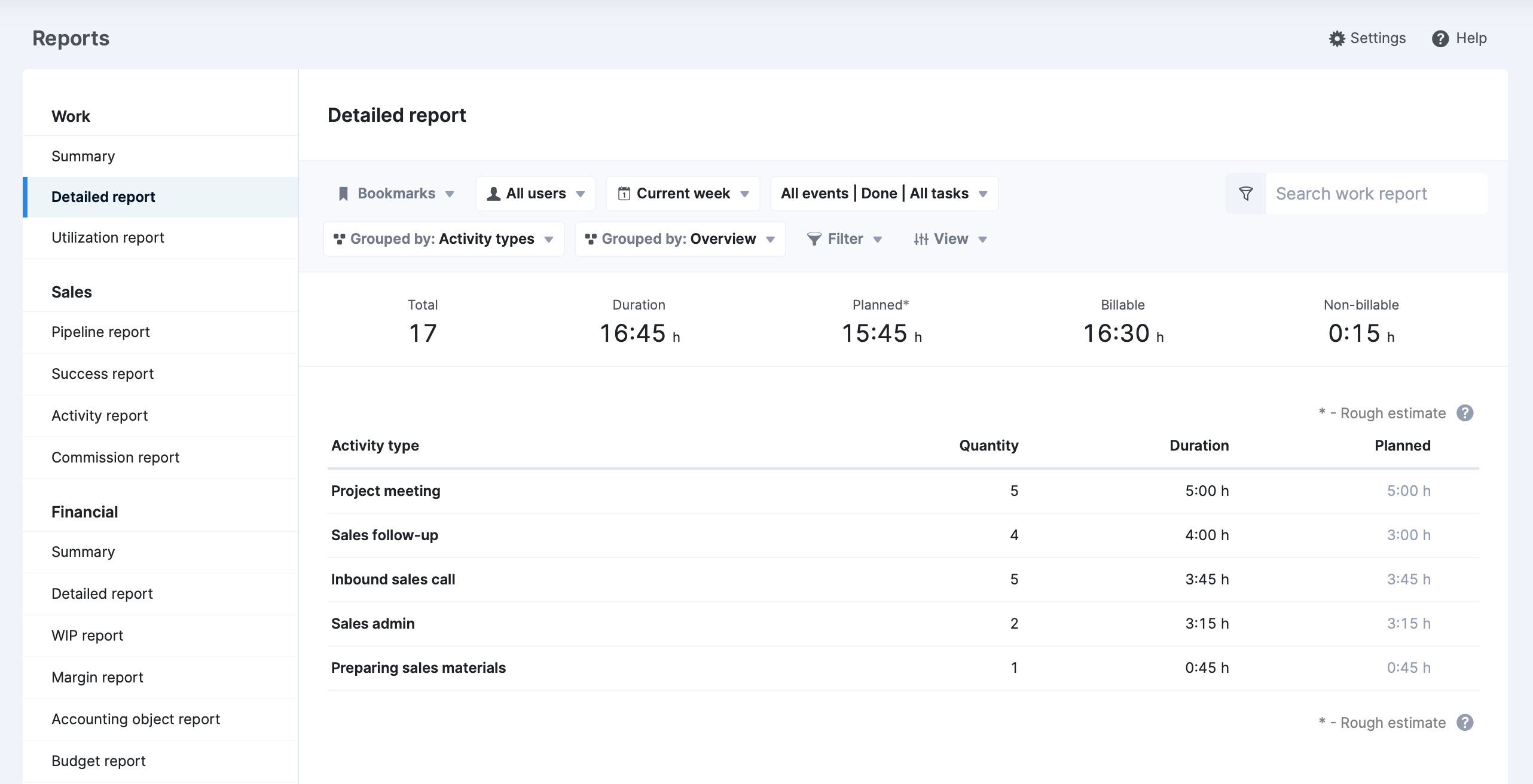Open Financial Detailed report
The width and height of the screenshot is (1533, 784).
160,594
